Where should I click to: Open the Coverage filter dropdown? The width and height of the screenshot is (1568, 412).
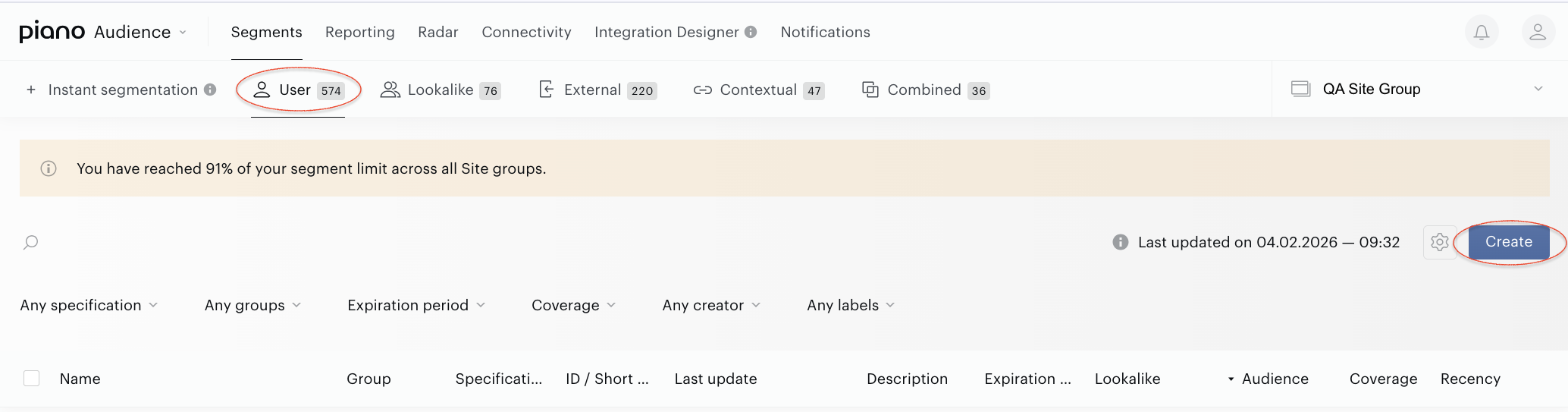573,305
